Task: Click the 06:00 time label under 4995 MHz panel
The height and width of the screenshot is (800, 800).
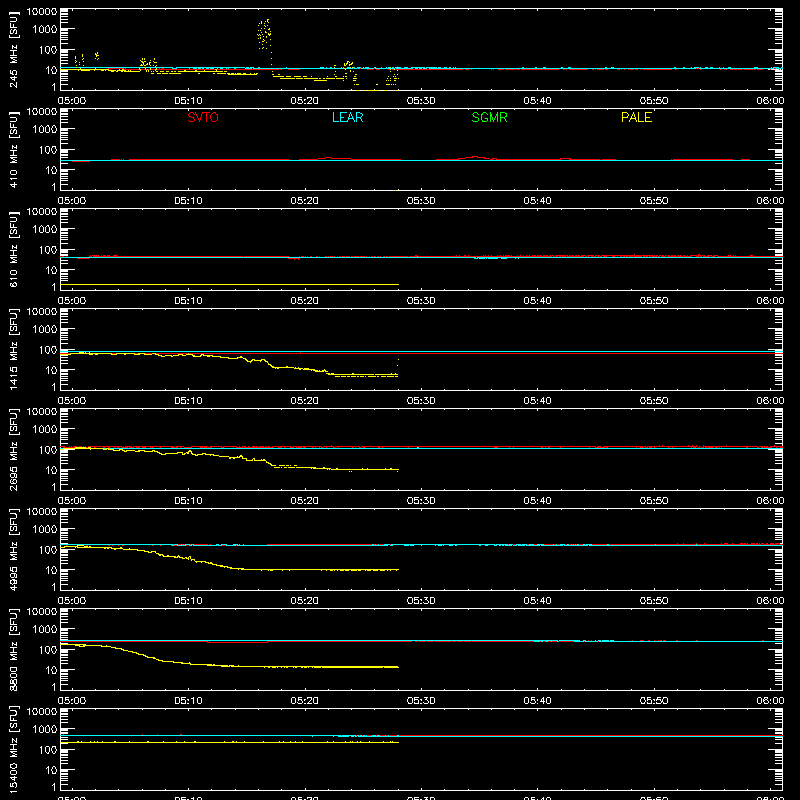Action: 770,601
